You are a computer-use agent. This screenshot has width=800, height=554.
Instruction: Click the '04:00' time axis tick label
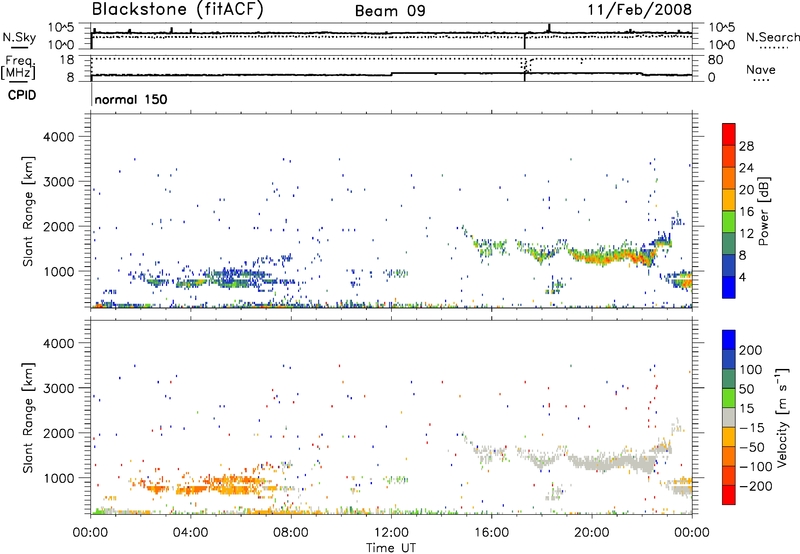click(x=191, y=533)
